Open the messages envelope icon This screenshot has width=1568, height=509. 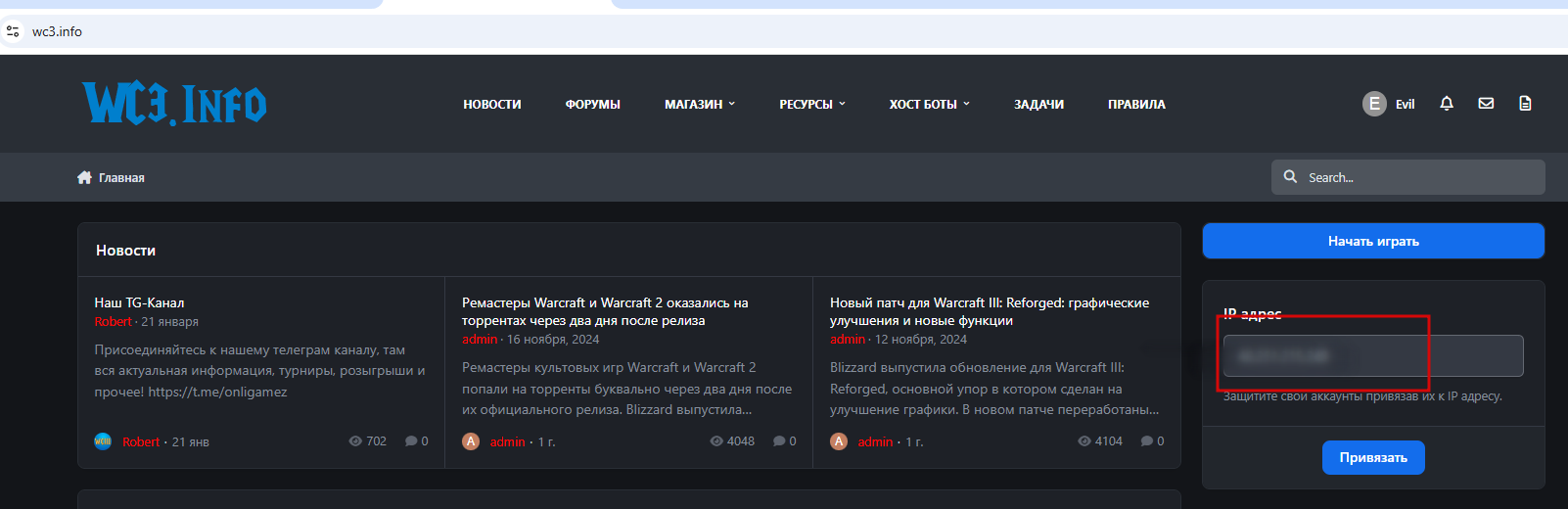pyautogui.click(x=1486, y=104)
